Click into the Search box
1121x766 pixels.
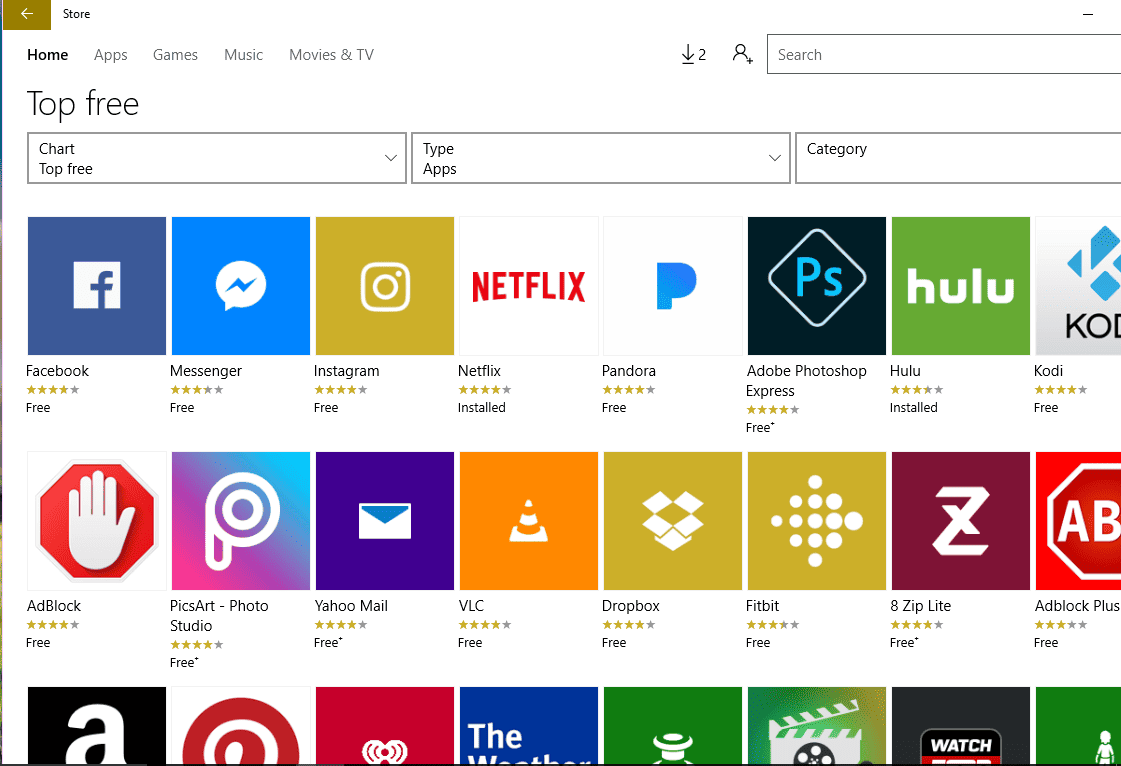[944, 54]
